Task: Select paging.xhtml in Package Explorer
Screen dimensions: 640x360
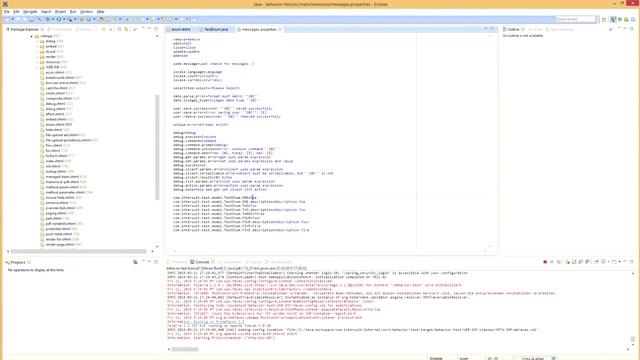Action: [56, 213]
